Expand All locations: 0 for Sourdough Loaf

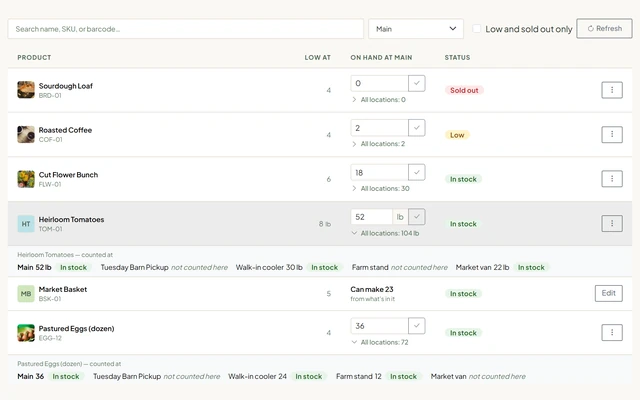(379, 100)
